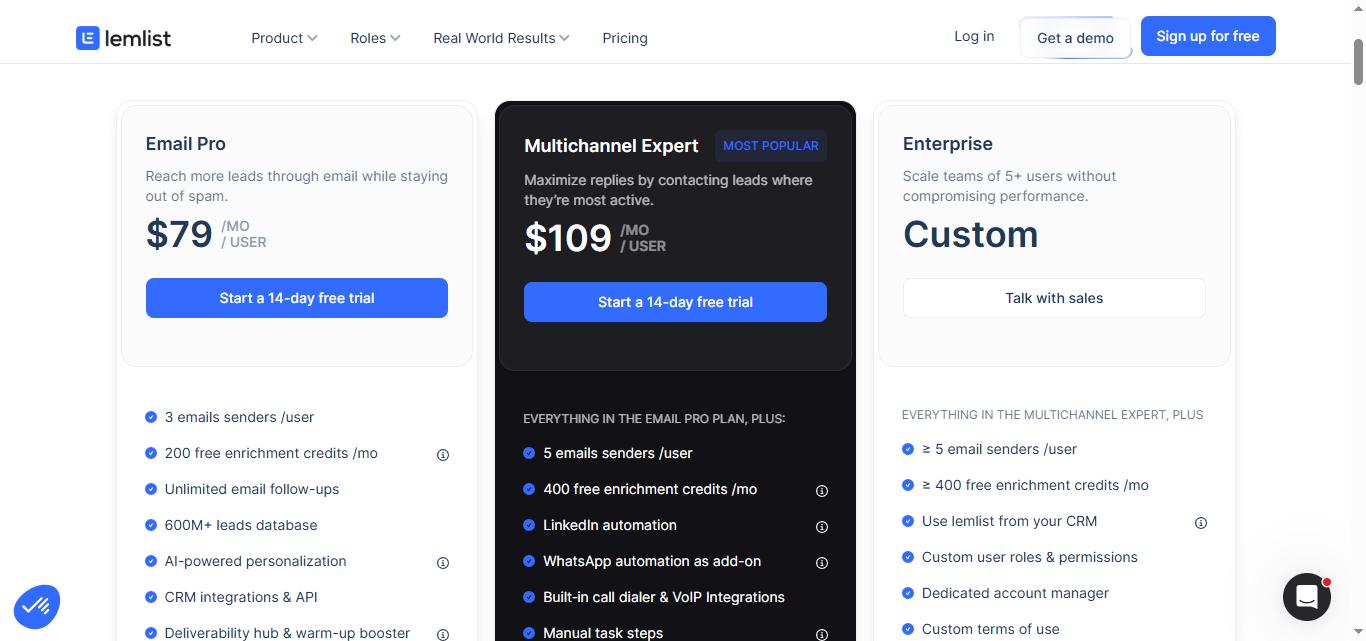This screenshot has width=1366, height=641.
Task: Click Talk with sales for Enterprise
Action: (x=1054, y=298)
